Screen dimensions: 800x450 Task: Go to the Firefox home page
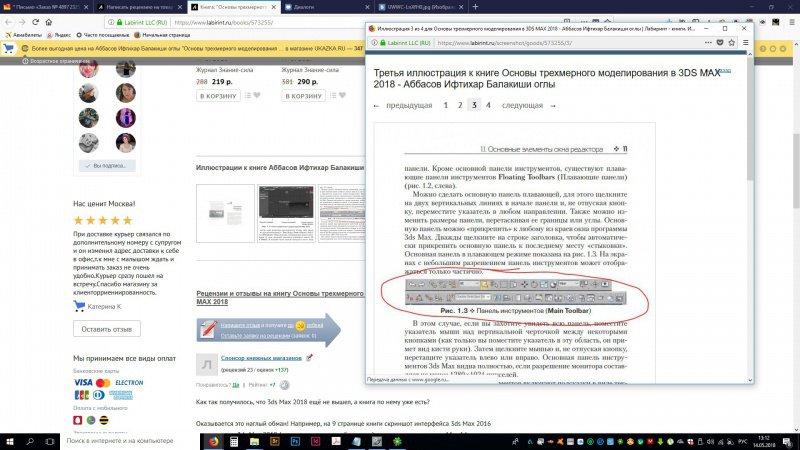(48, 22)
